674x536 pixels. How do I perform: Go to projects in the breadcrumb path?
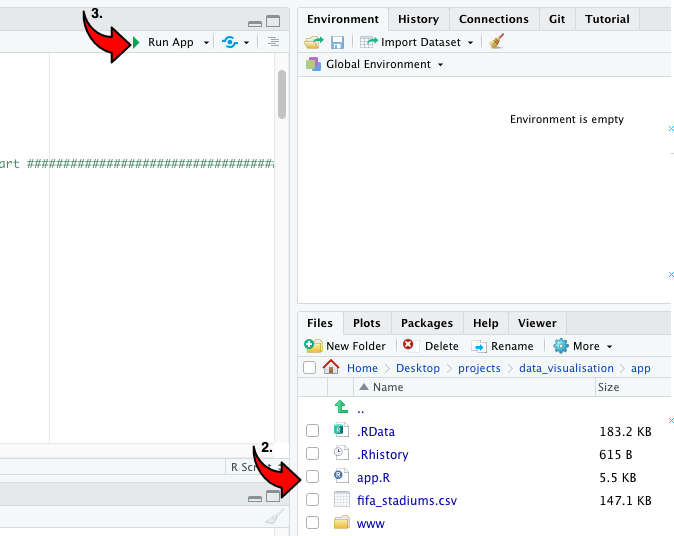pyautogui.click(x=479, y=368)
